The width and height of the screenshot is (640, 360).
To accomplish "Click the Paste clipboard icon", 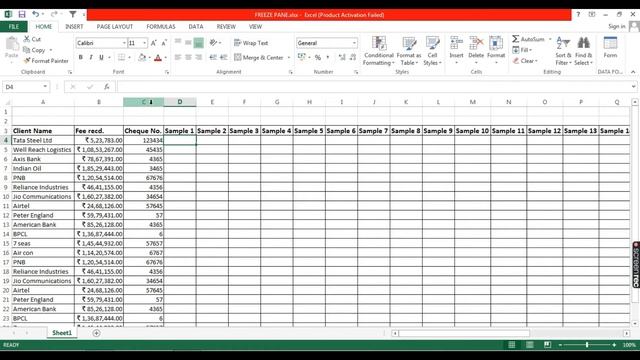I will [x=12, y=44].
